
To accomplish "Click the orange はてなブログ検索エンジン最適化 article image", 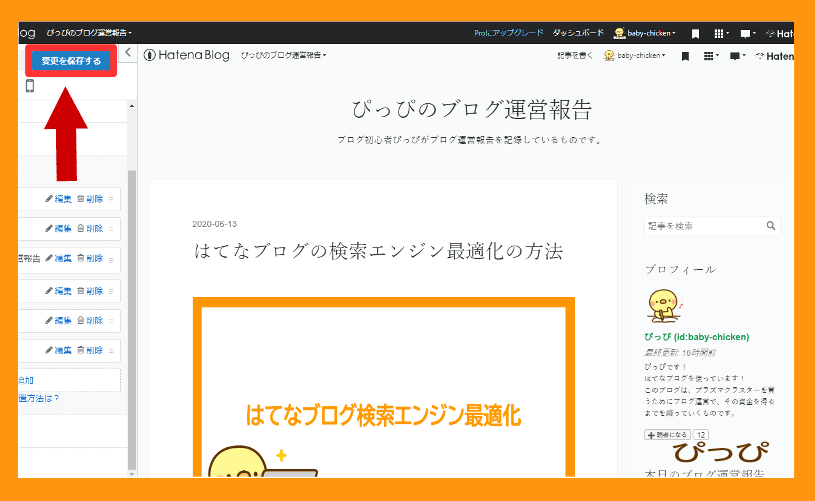I will [384, 387].
